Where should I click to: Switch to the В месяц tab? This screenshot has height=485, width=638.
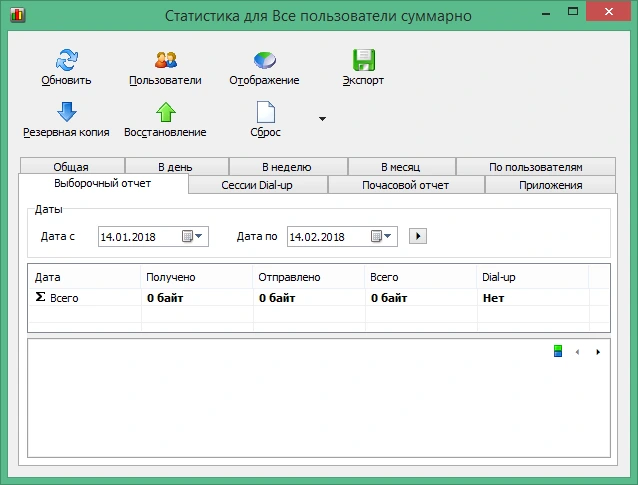402,166
